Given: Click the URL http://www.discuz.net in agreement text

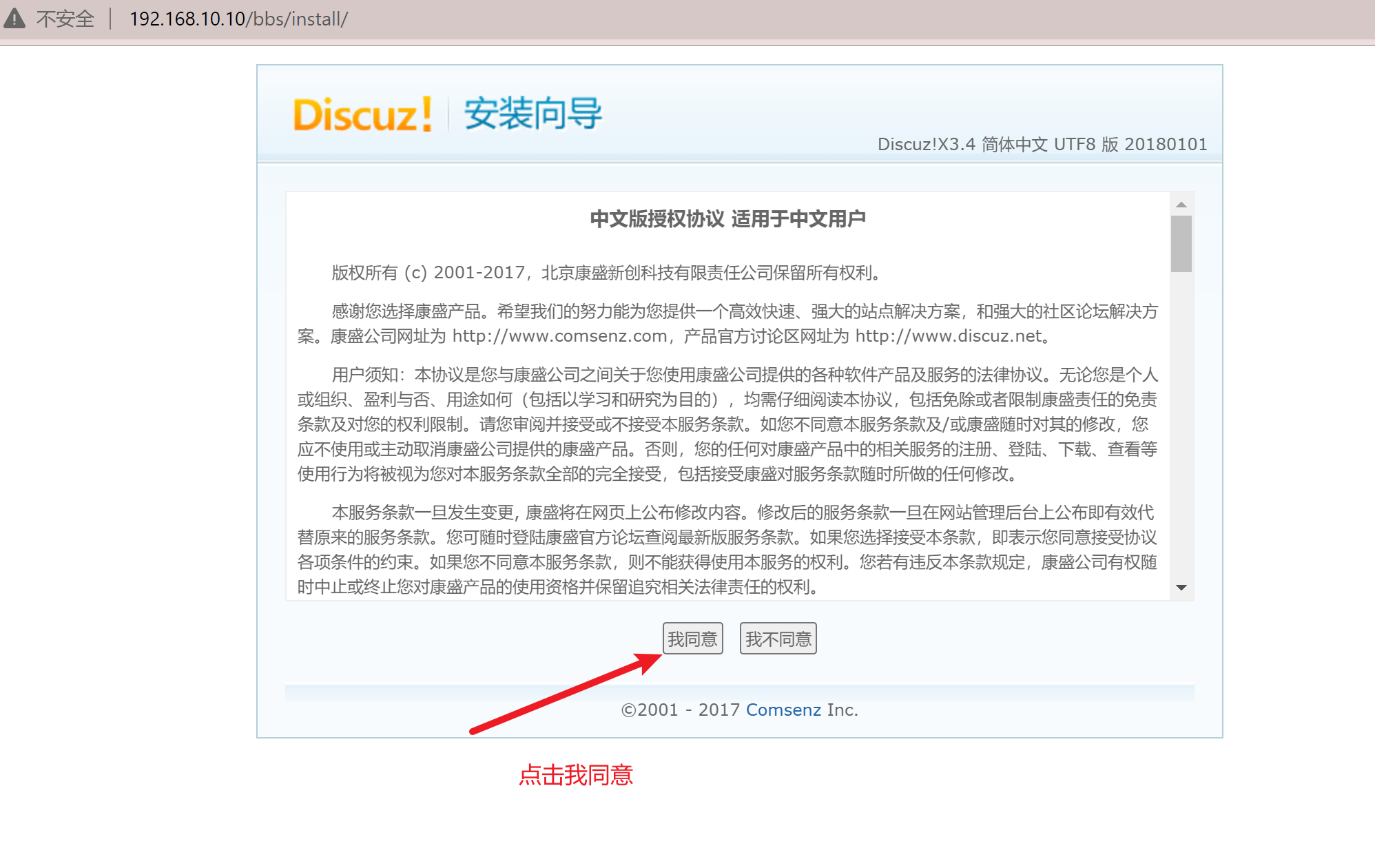Looking at the screenshot, I should pyautogui.click(x=949, y=336).
